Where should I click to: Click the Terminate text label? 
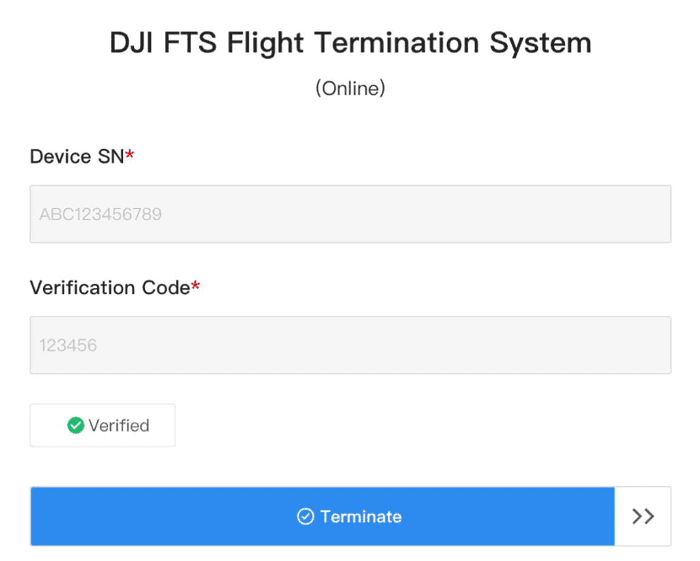361,517
